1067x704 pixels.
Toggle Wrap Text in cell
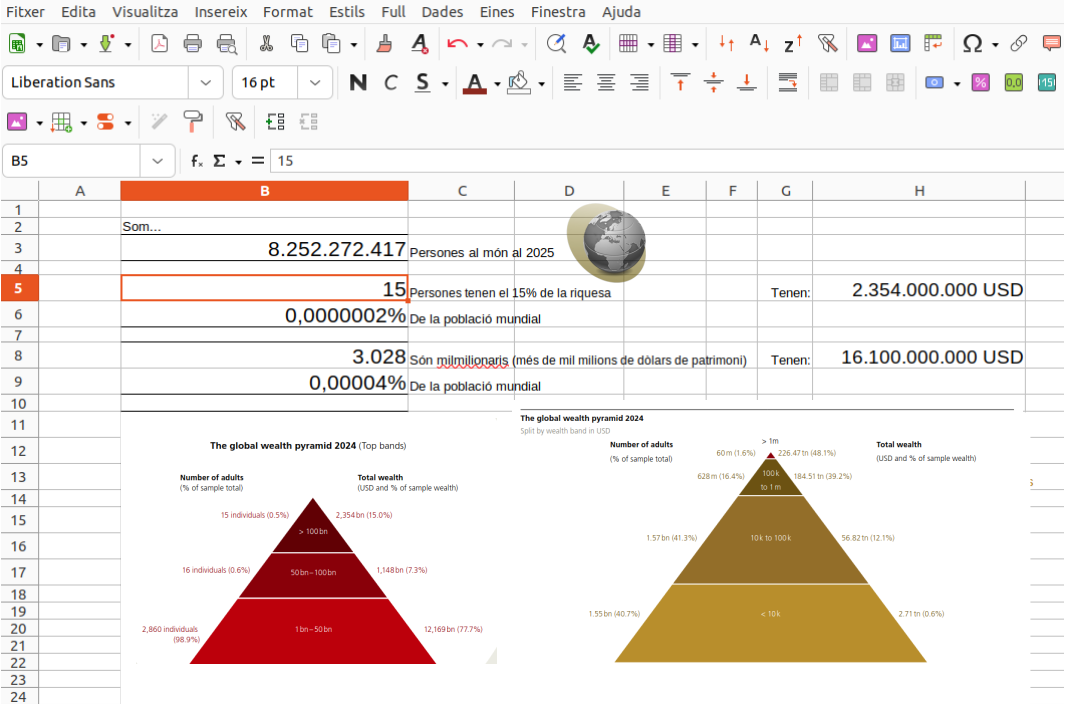pos(787,83)
